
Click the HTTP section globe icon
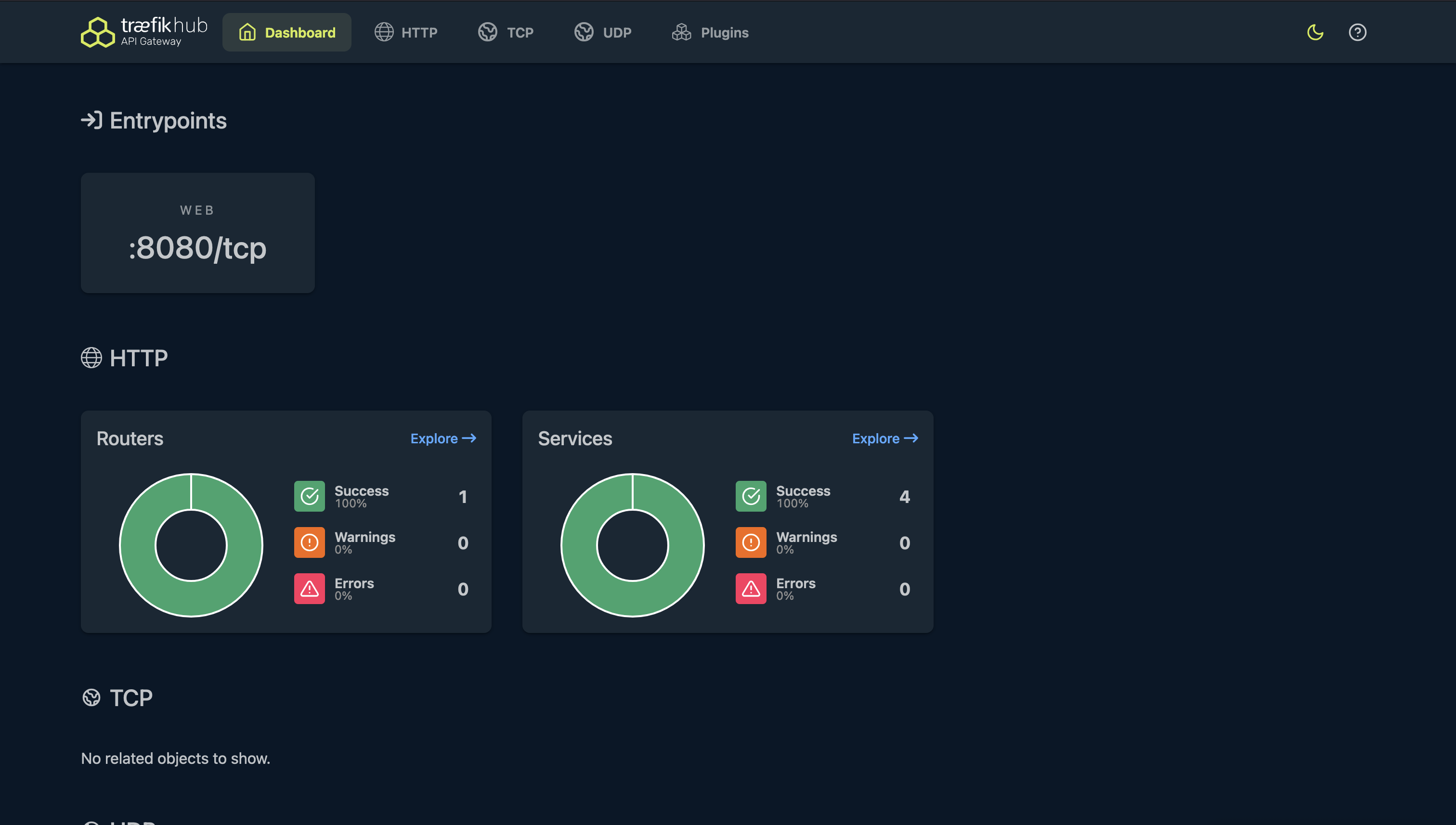(92, 358)
